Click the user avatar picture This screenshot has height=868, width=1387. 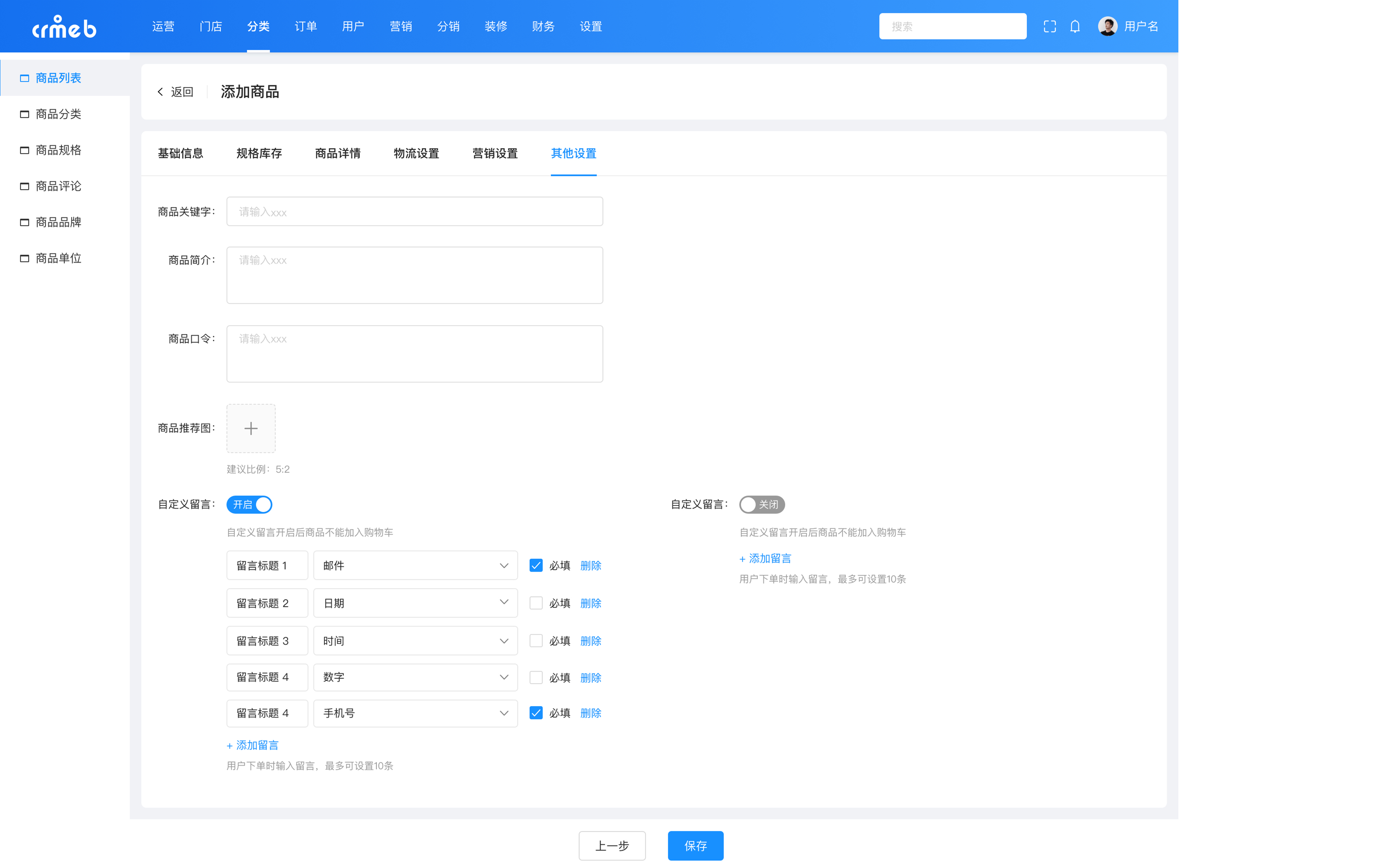coord(1107,26)
